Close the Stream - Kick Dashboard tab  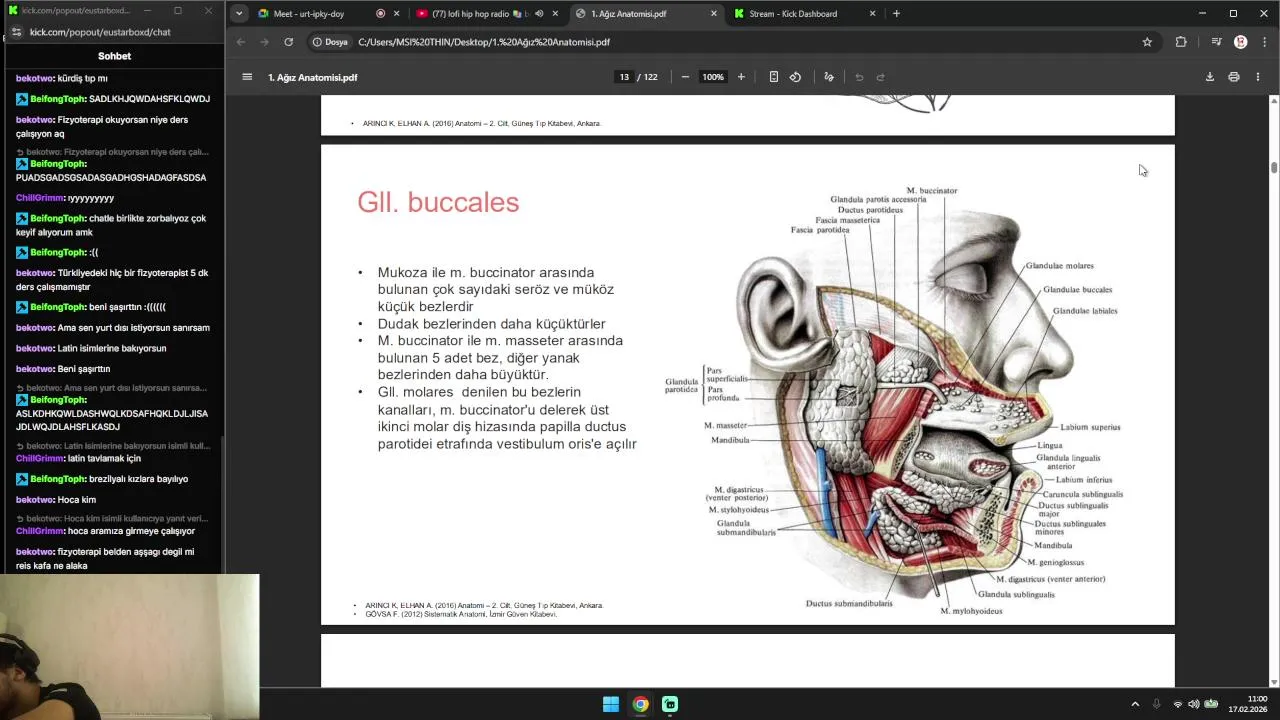(x=873, y=14)
